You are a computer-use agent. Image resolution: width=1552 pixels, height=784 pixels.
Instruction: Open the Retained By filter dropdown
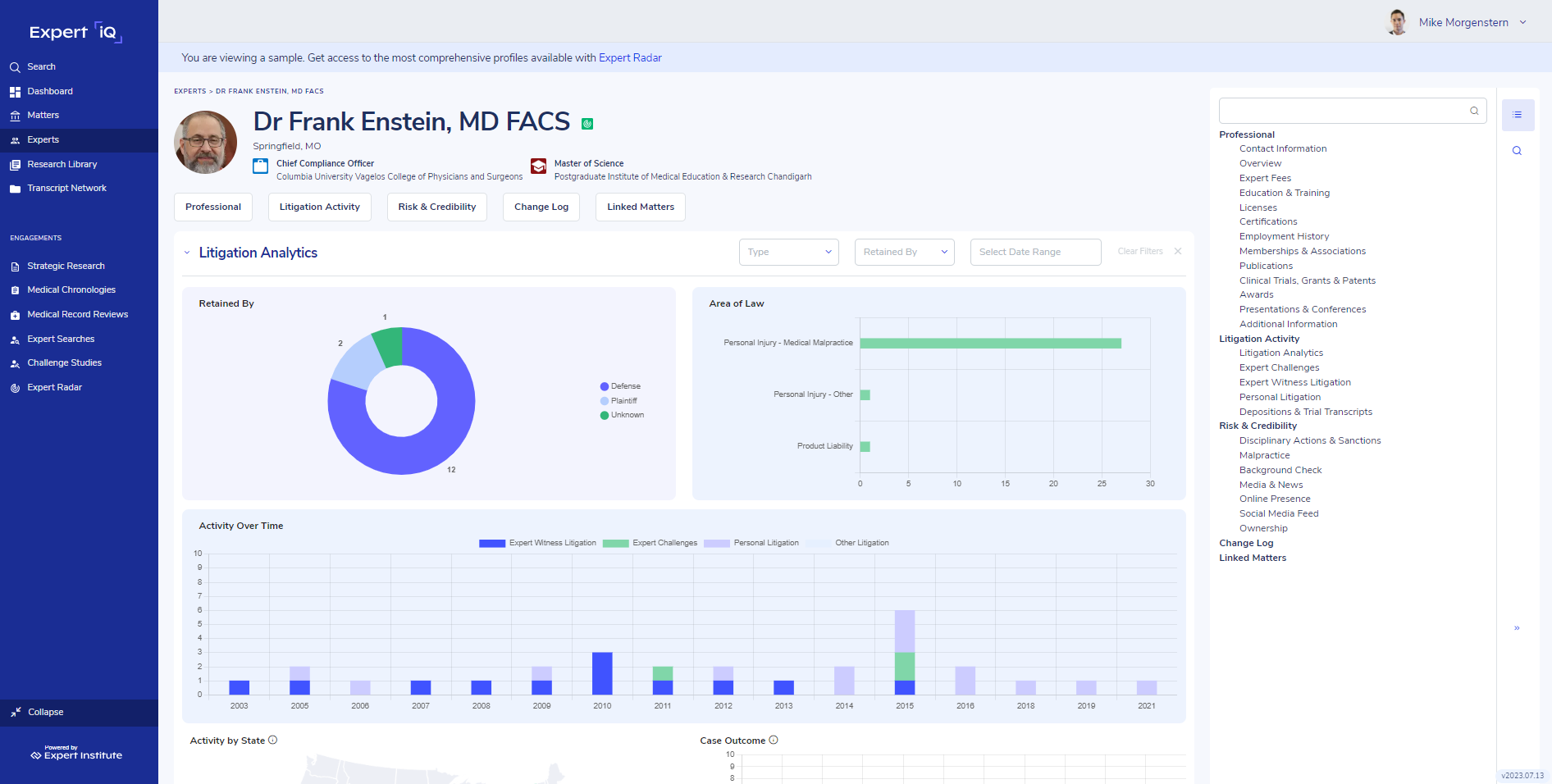[x=904, y=252]
